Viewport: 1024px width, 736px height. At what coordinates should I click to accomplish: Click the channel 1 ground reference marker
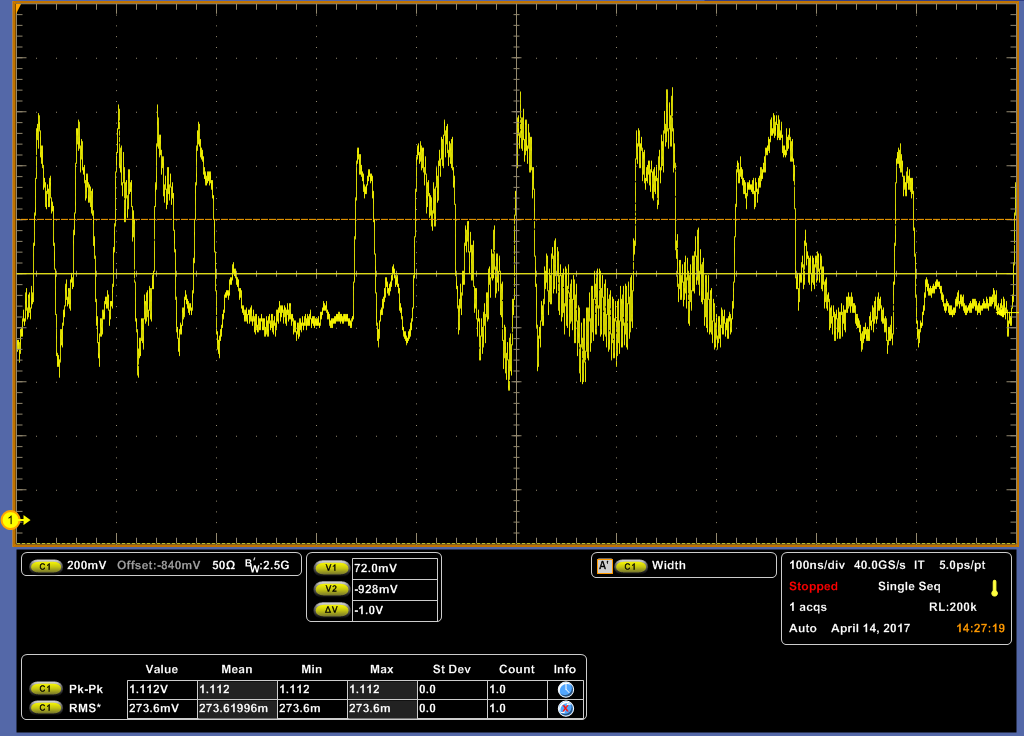(12, 520)
